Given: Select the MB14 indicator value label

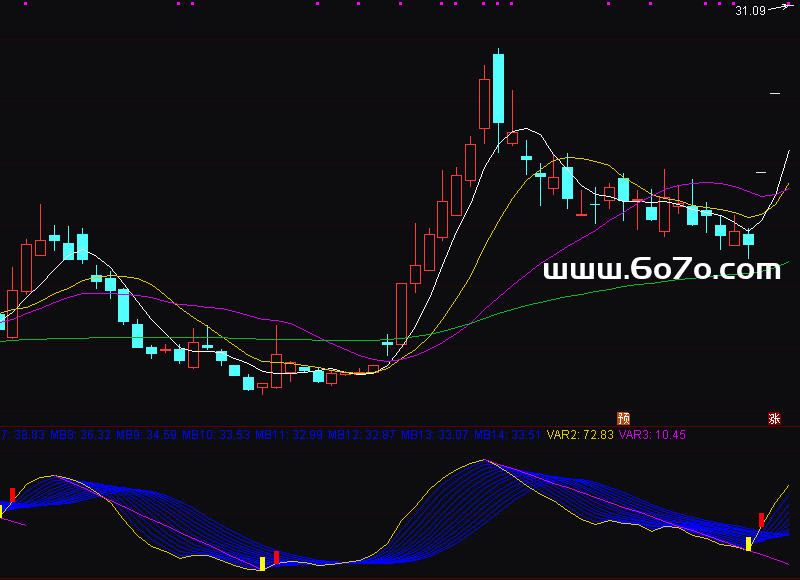Looking at the screenshot, I should point(508,435).
